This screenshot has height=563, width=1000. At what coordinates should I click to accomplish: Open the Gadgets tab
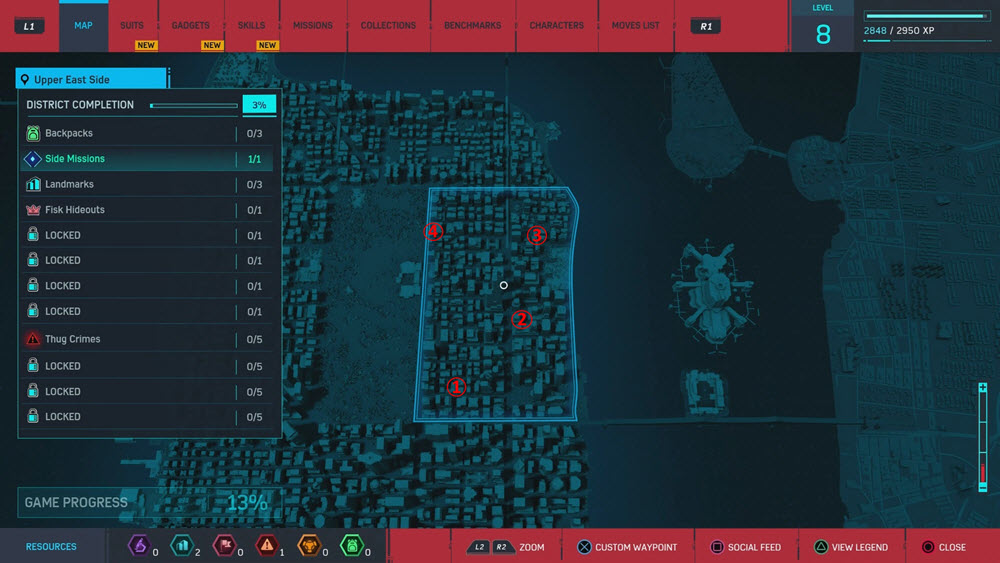190,26
